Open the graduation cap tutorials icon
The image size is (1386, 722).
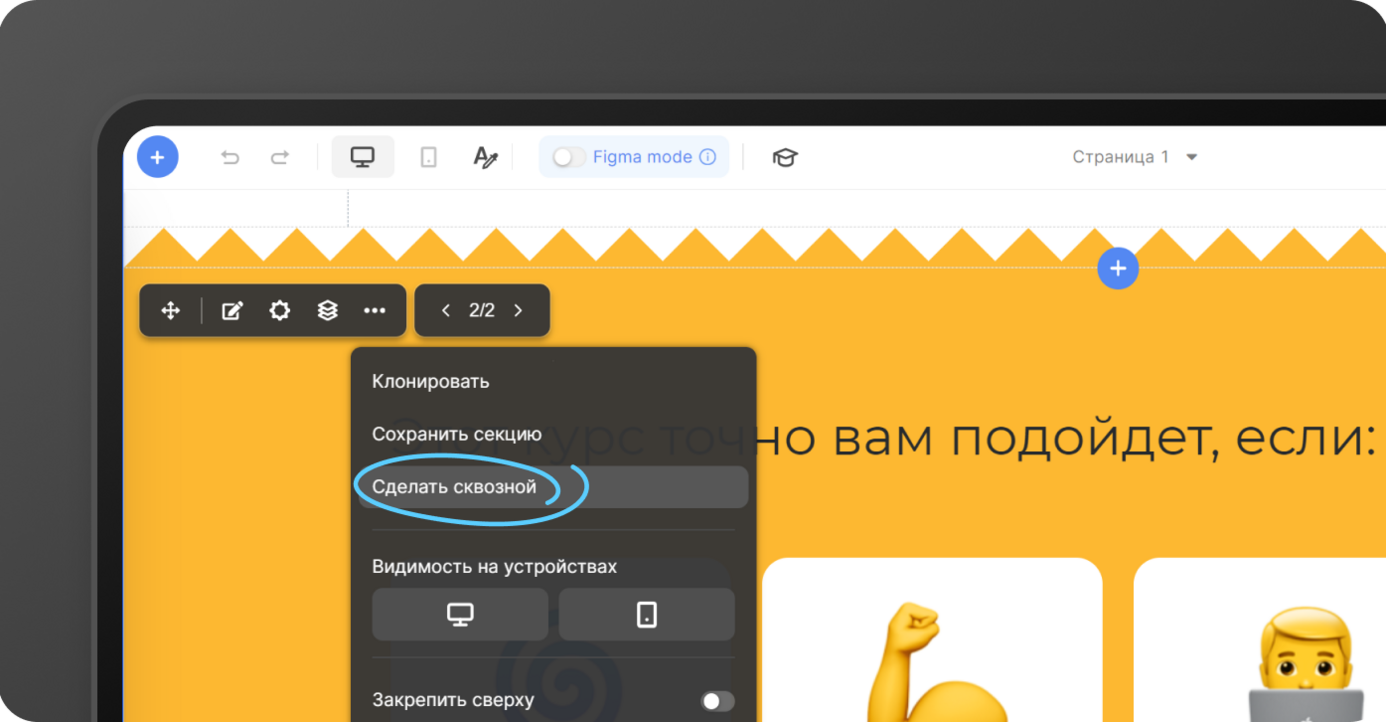(x=785, y=157)
